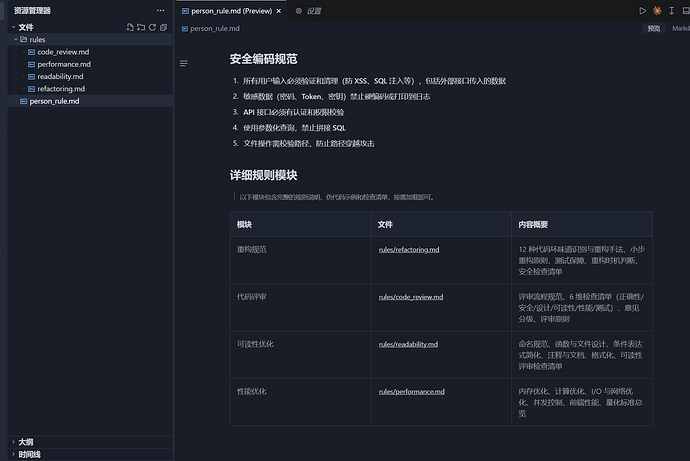This screenshot has height=461, width=690.
Task: Collapse all folders in explorer
Action: tap(163, 27)
